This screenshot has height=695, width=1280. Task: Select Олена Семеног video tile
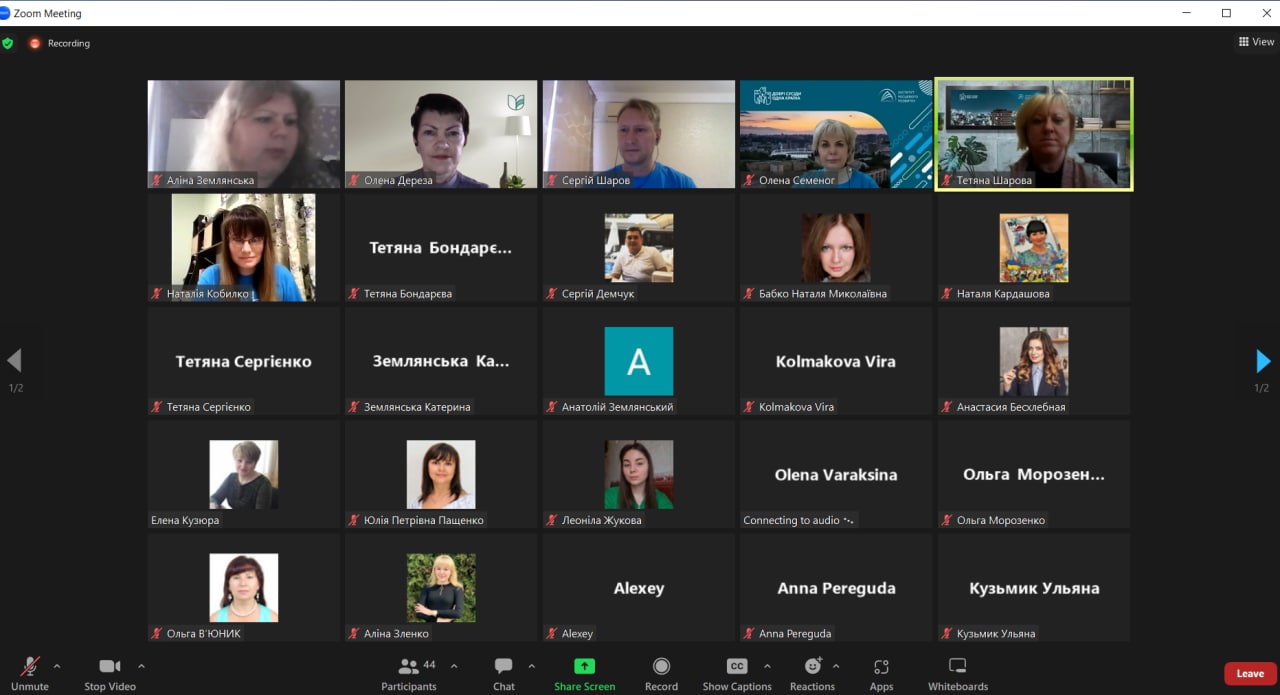coord(836,134)
